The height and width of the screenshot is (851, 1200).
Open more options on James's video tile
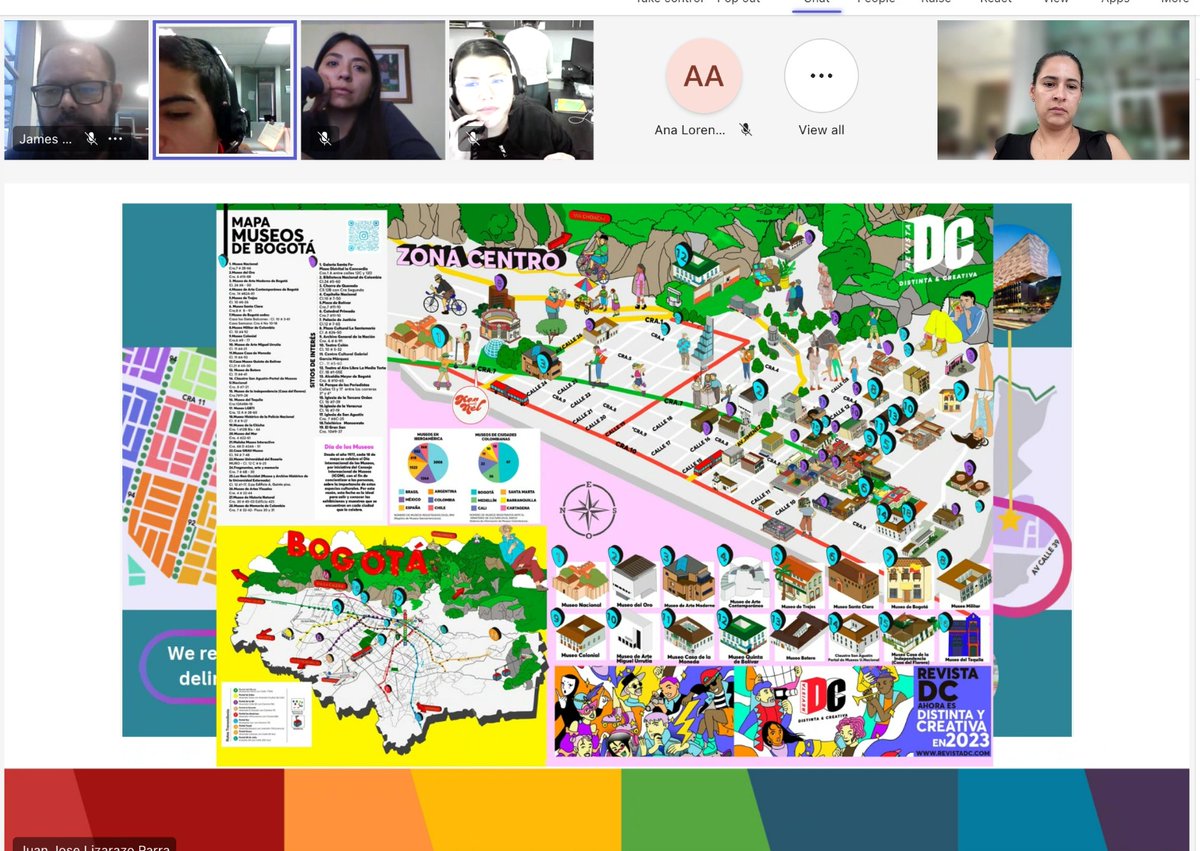tap(115, 139)
